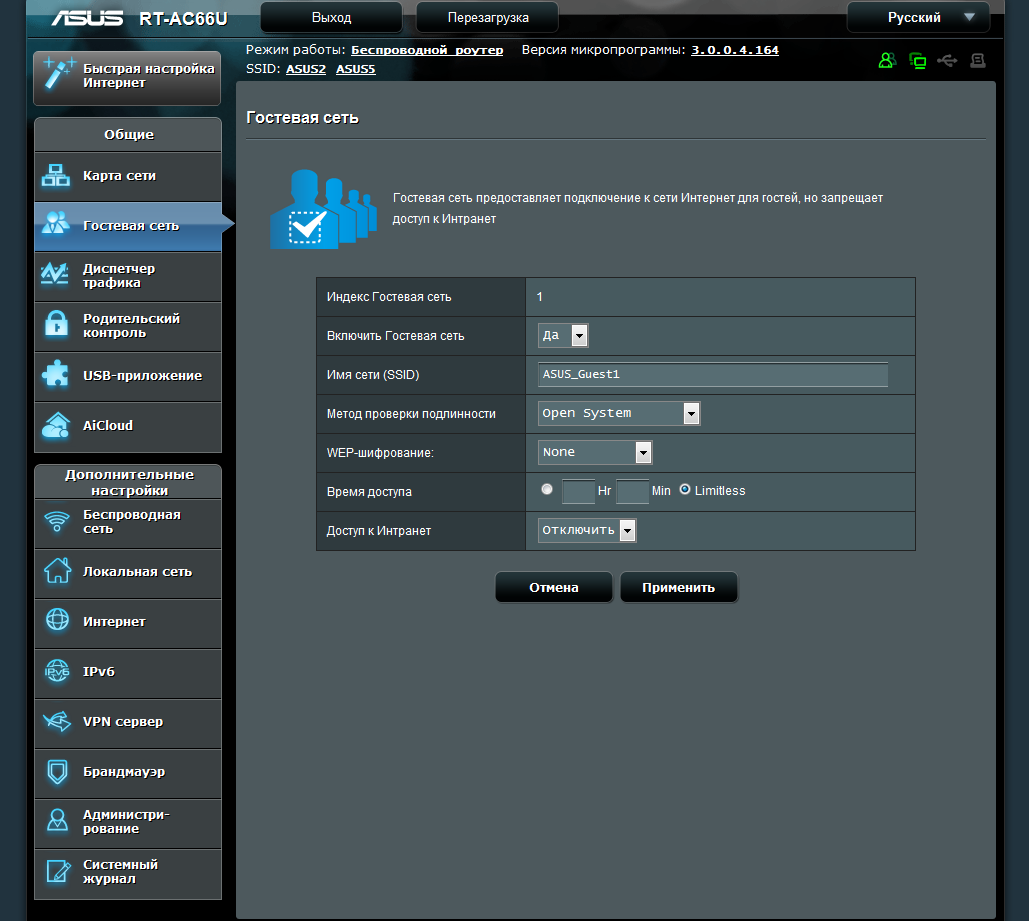Open Администрирование menu item
Screen dimensions: 1029x921
128,822
